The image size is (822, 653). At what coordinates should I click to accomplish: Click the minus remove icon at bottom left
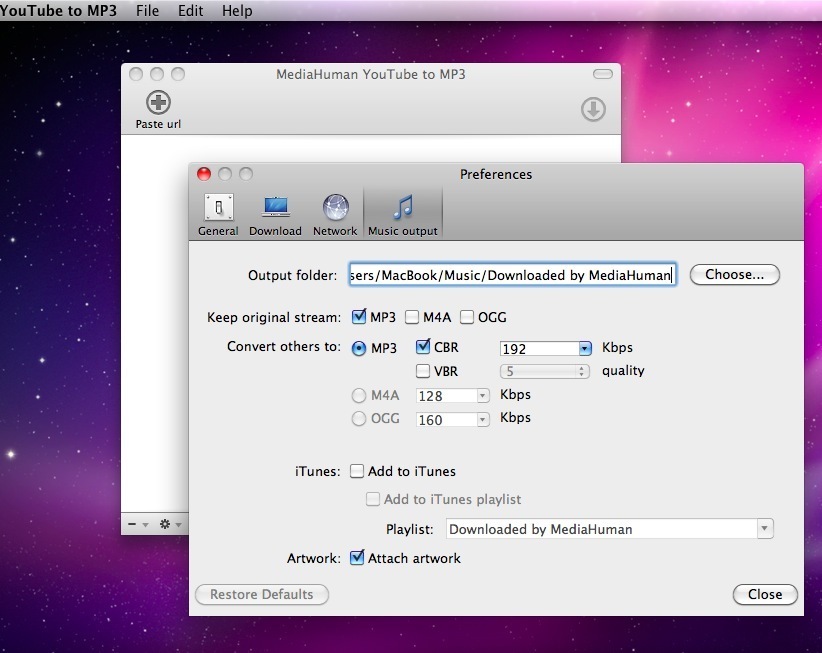click(x=133, y=524)
